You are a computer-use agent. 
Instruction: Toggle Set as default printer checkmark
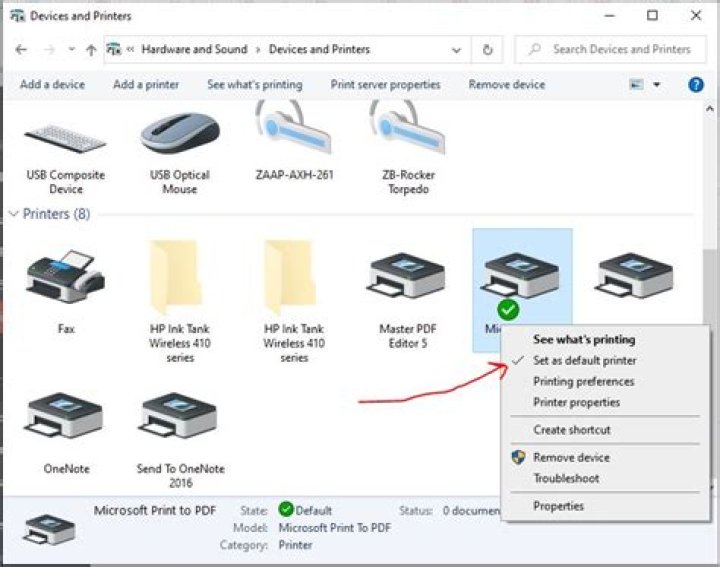tap(518, 361)
